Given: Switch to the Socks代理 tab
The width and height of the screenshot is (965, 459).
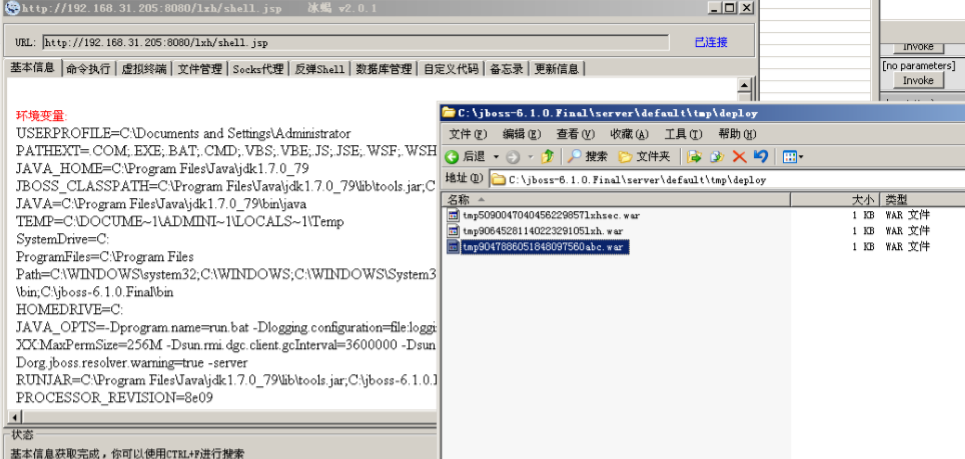Looking at the screenshot, I should [258, 69].
